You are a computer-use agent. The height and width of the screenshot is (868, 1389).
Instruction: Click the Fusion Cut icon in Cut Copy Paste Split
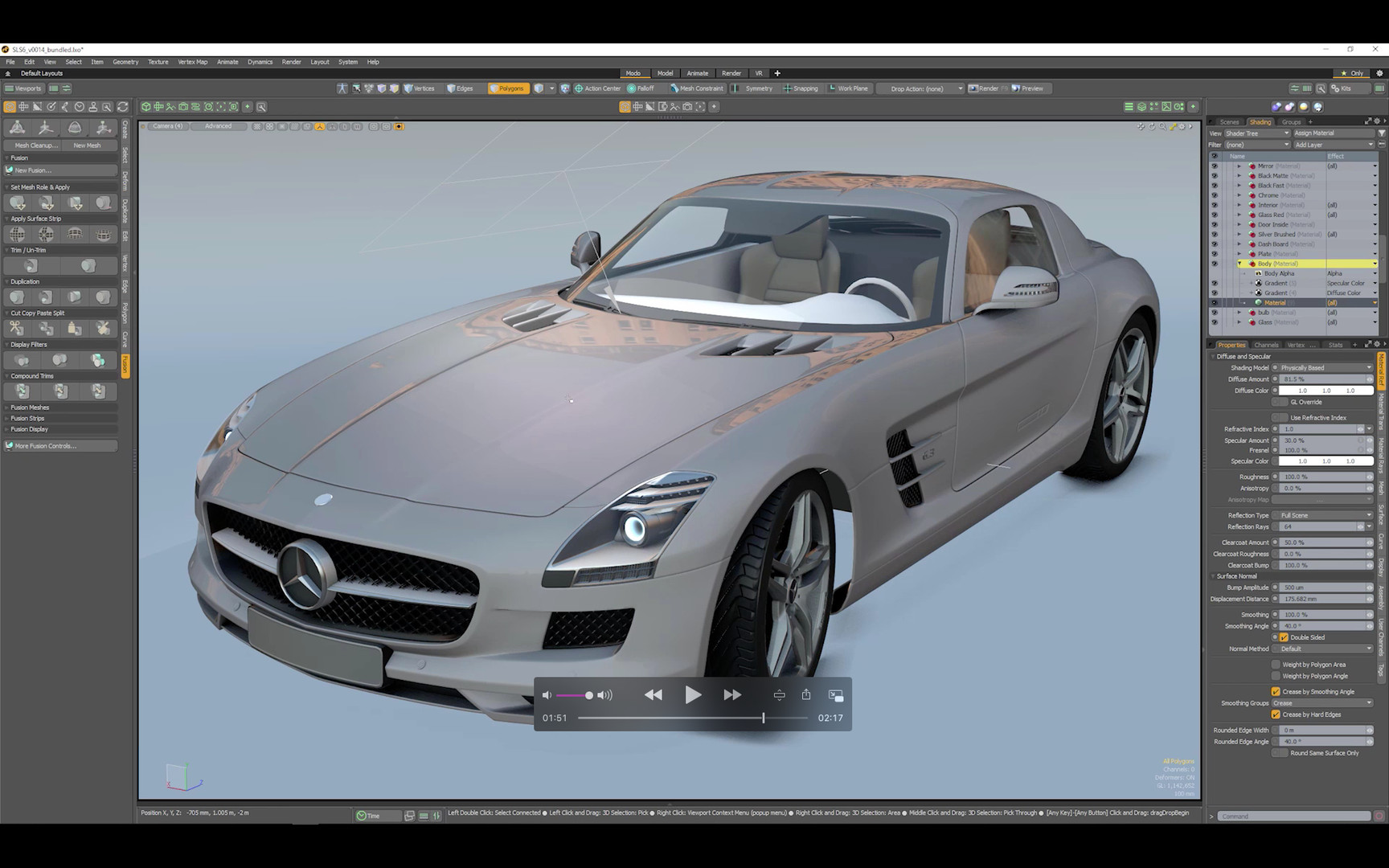pos(17,328)
